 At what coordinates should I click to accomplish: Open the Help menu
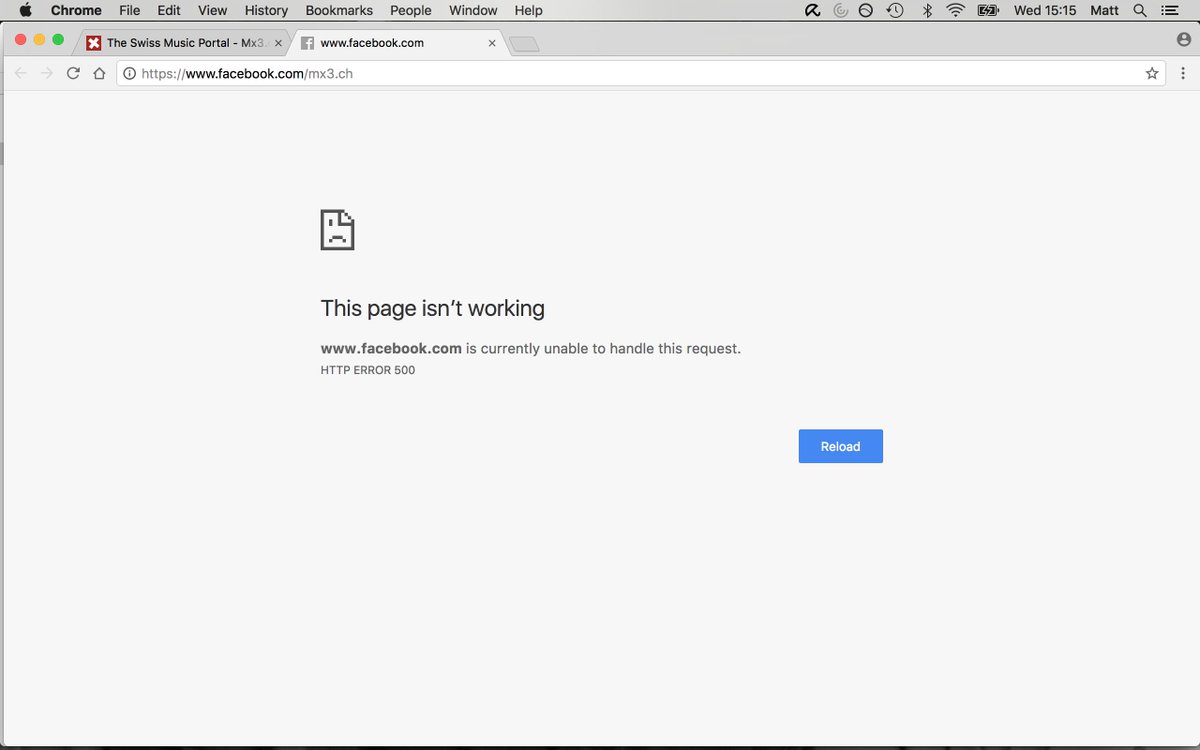click(528, 10)
